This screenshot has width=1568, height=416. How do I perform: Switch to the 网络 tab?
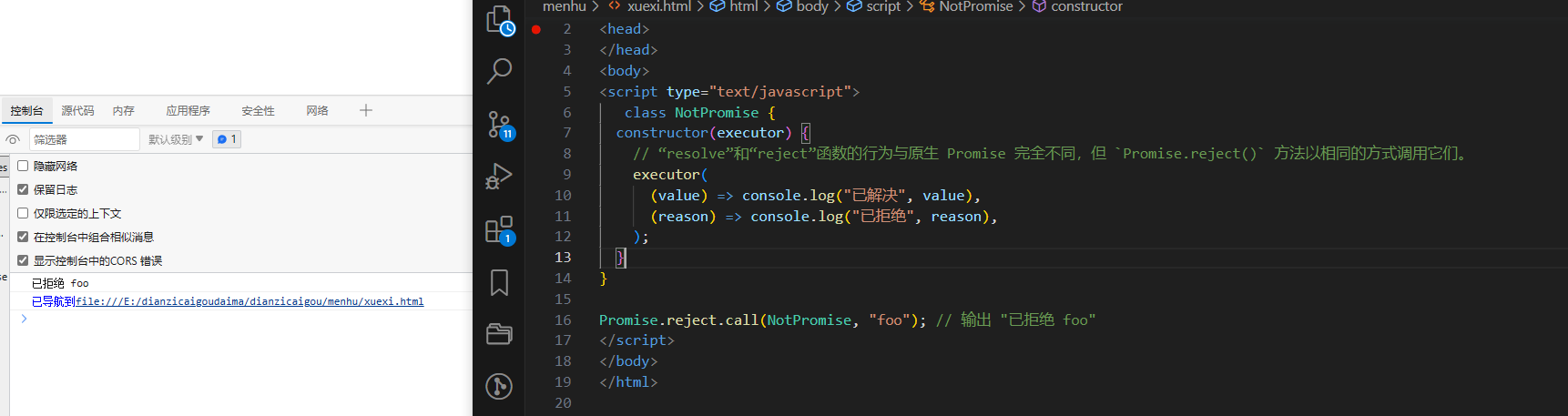point(317,110)
